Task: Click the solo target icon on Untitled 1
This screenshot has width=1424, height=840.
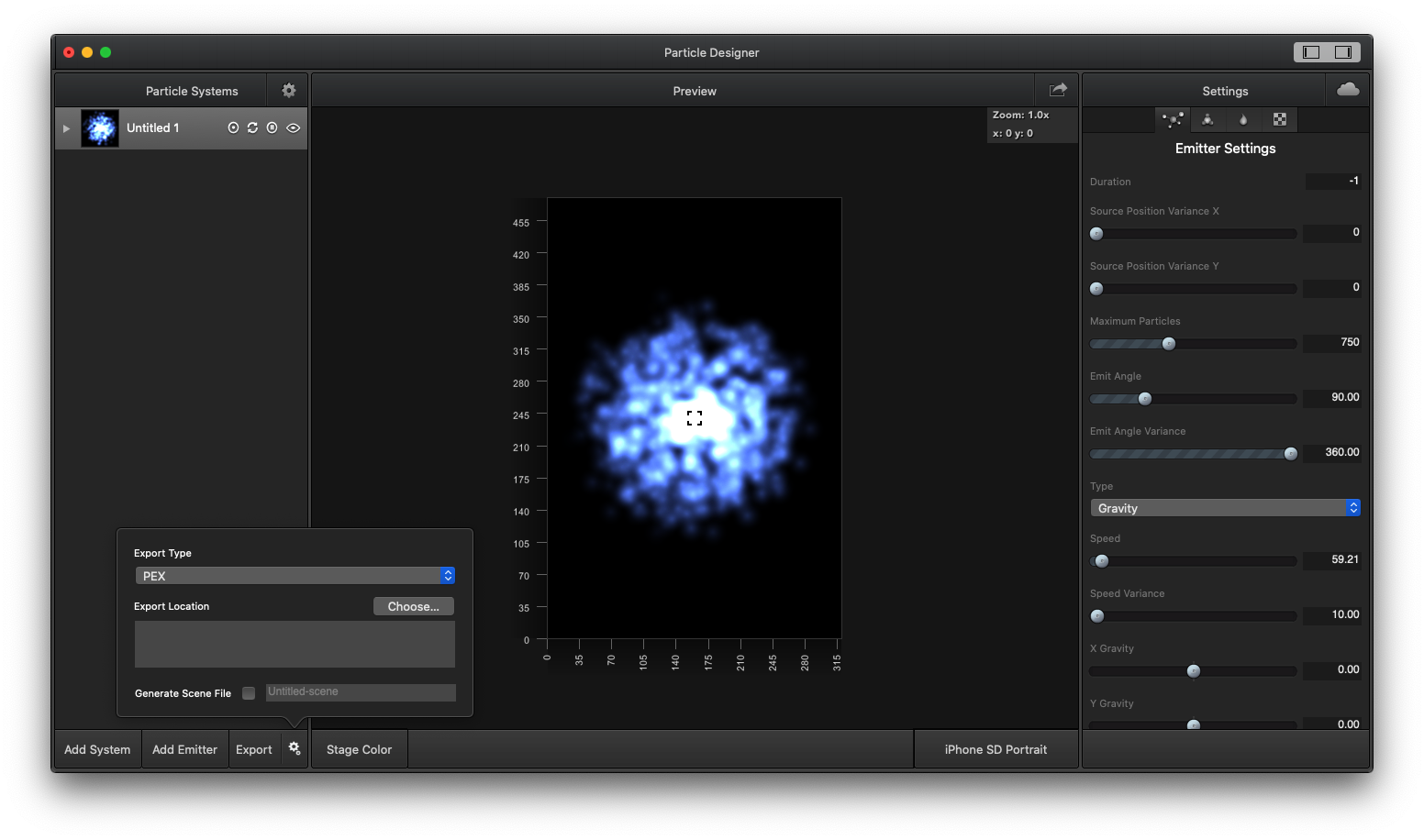Action: click(233, 128)
